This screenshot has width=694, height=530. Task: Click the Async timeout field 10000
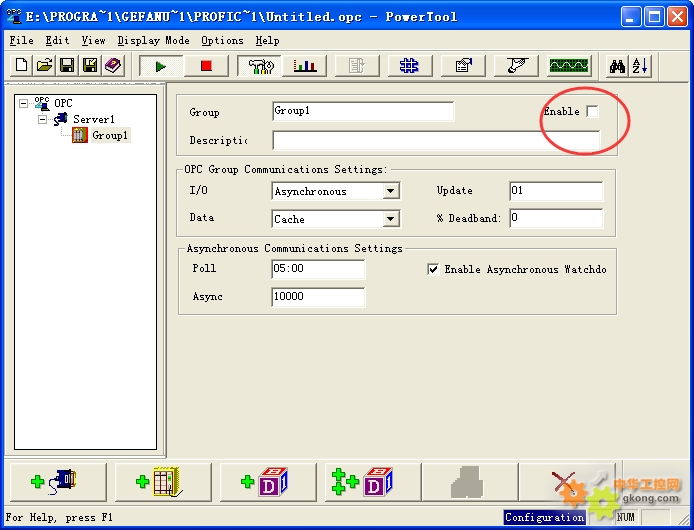(x=318, y=297)
